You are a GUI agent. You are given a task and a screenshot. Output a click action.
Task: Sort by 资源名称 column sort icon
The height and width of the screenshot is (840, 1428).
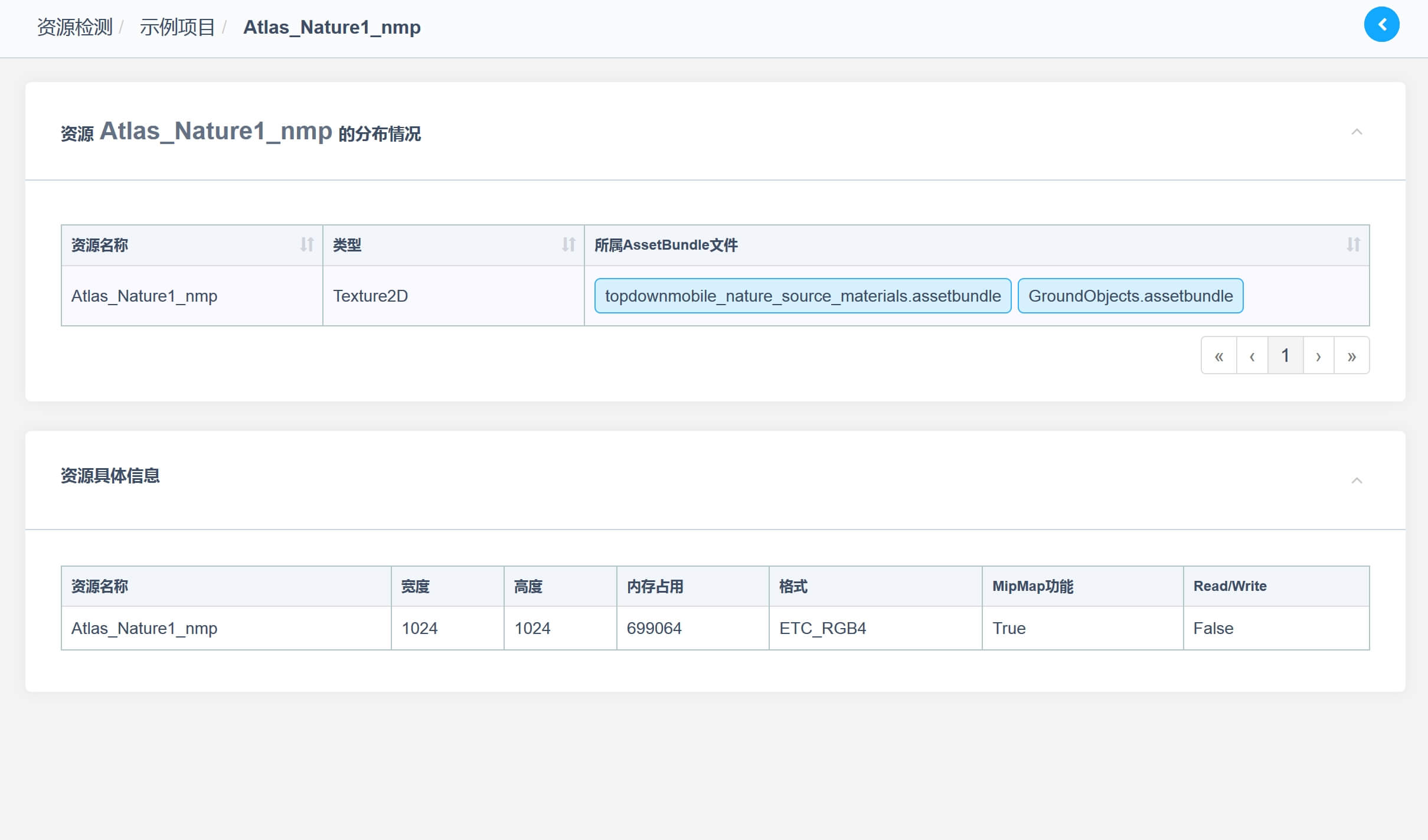[306, 244]
